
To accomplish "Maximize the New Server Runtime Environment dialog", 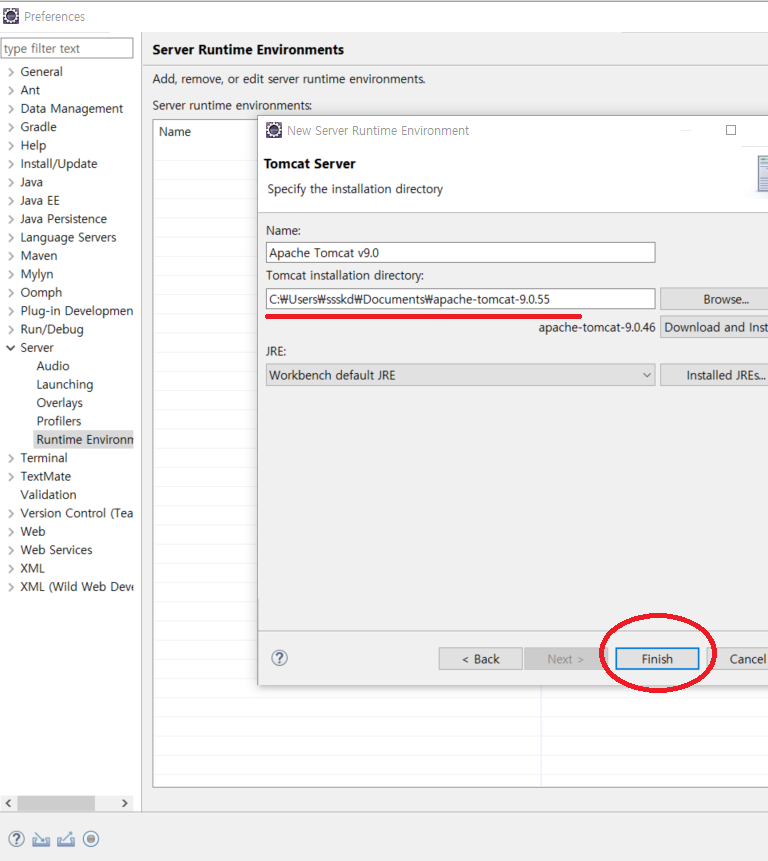I will pos(731,130).
